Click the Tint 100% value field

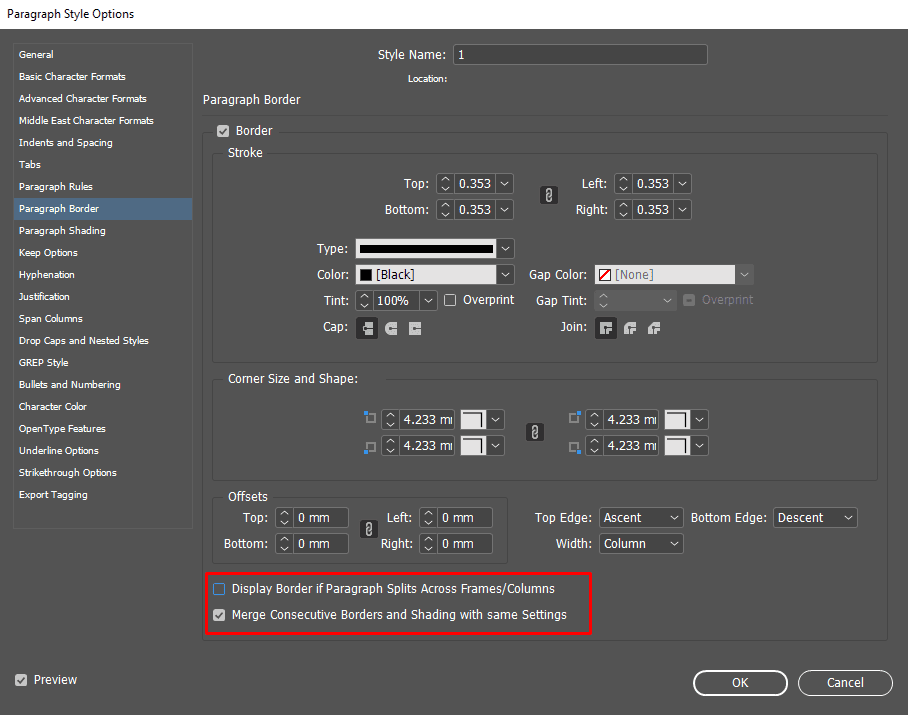[x=397, y=300]
